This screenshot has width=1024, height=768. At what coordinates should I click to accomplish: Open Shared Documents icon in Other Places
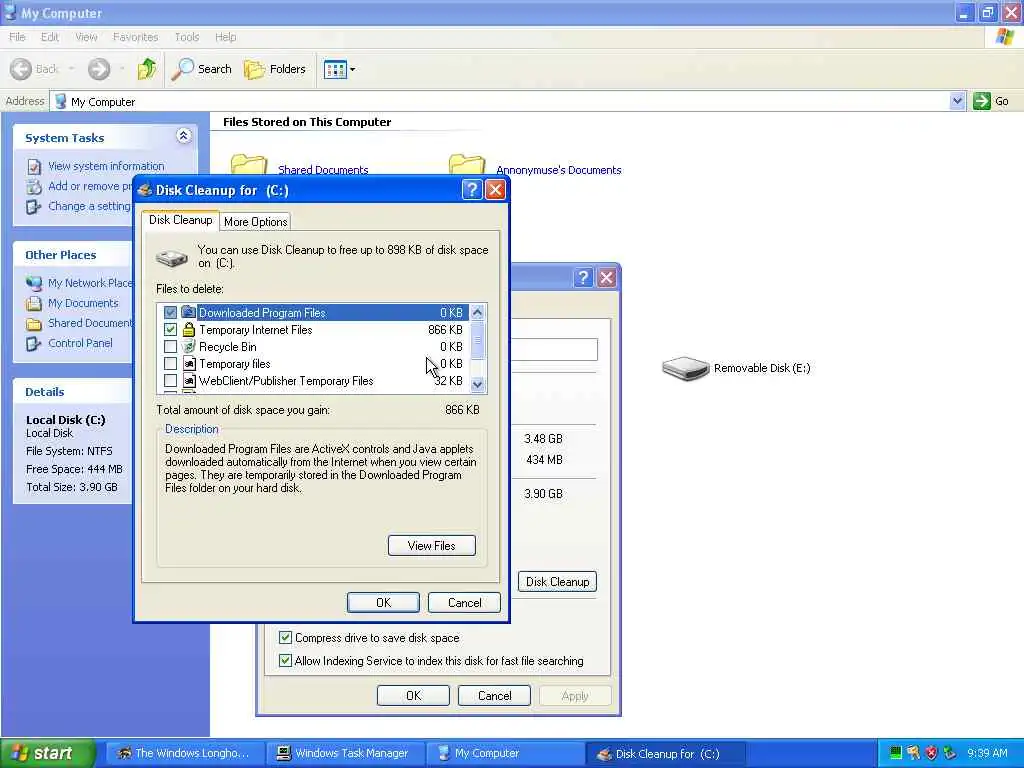pyautogui.click(x=33, y=324)
